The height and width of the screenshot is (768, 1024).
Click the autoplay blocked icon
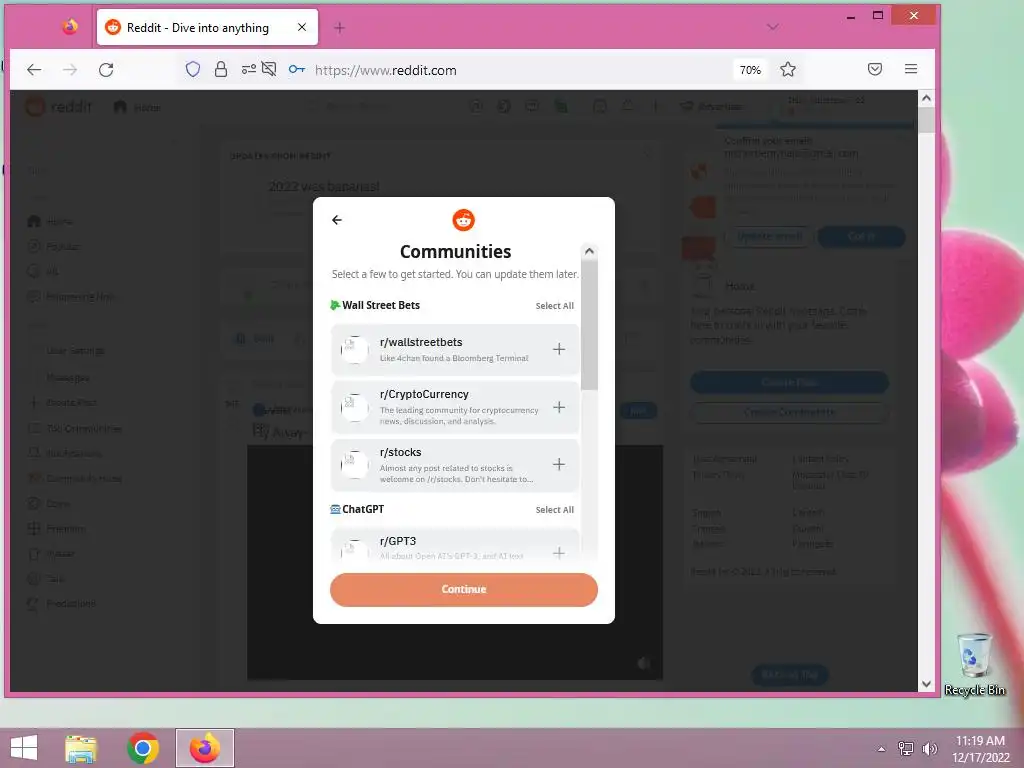point(269,69)
